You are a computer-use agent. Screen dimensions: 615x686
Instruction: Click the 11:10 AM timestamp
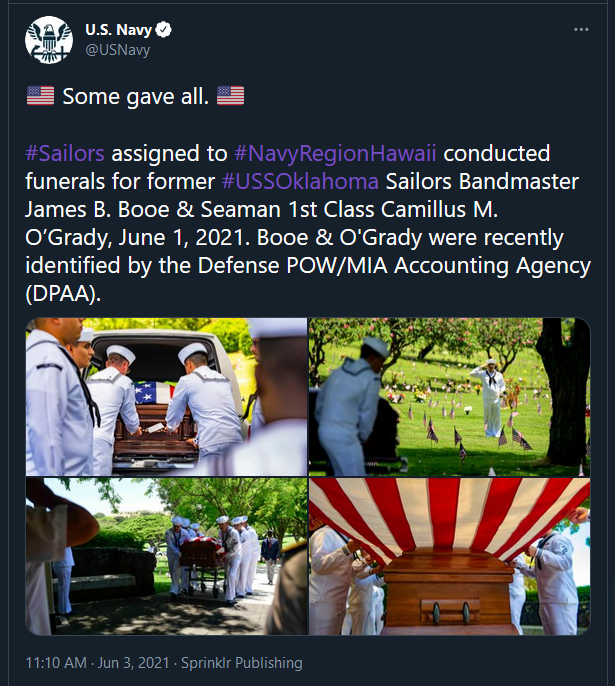pos(56,663)
